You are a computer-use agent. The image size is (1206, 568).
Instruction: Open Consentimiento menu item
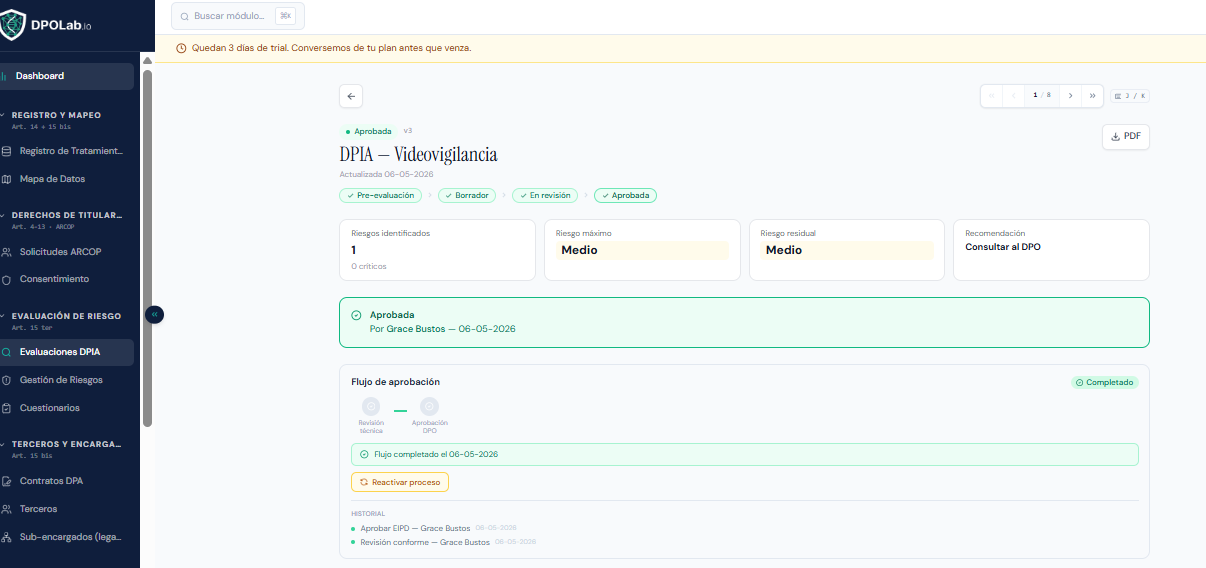(x=66, y=279)
